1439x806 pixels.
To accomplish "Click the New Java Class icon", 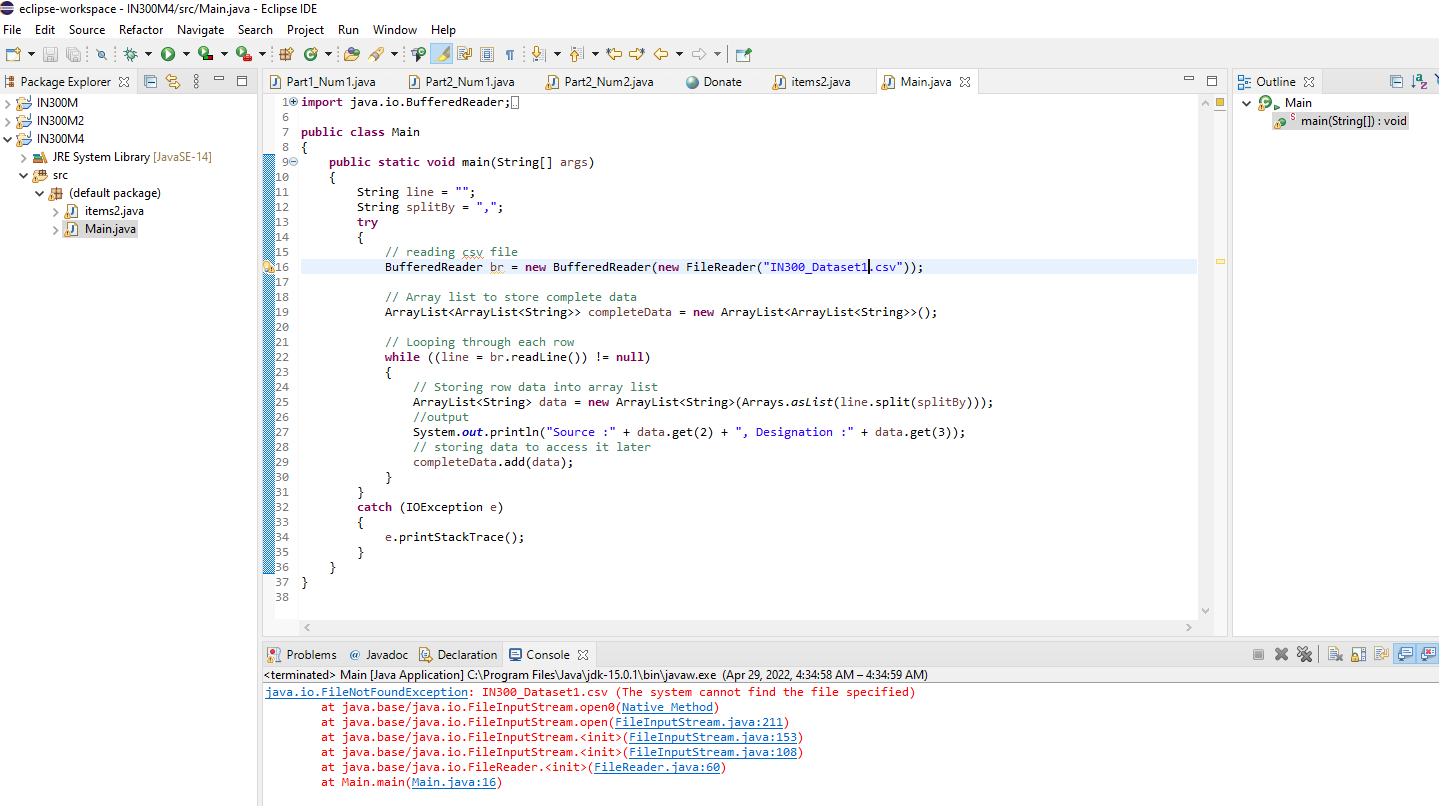I will 311,54.
